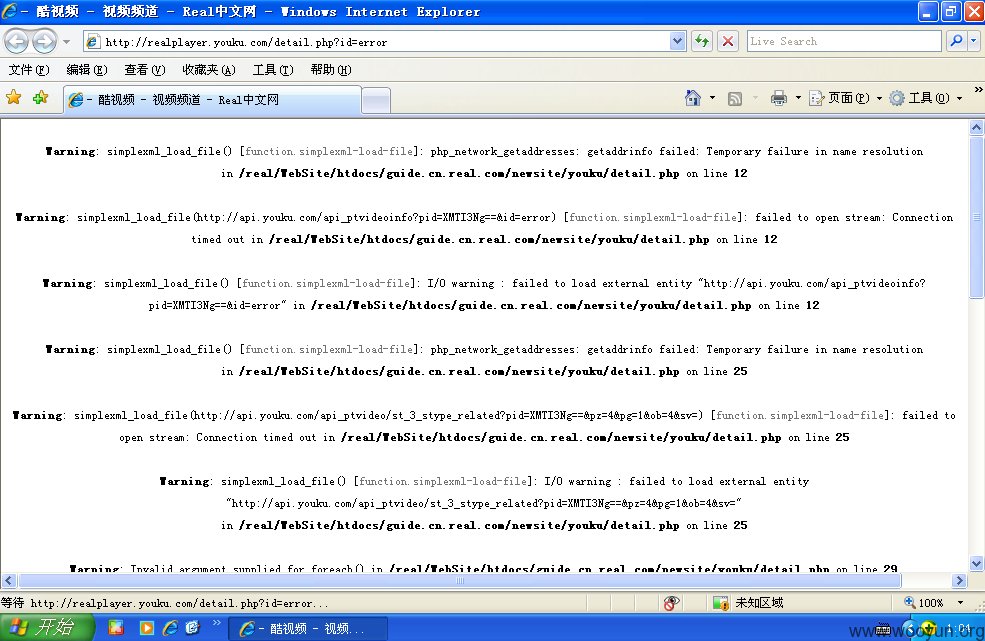Open the 收藏夹(A) menu
Screen dimensions: 985x641
pyautogui.click(x=209, y=70)
